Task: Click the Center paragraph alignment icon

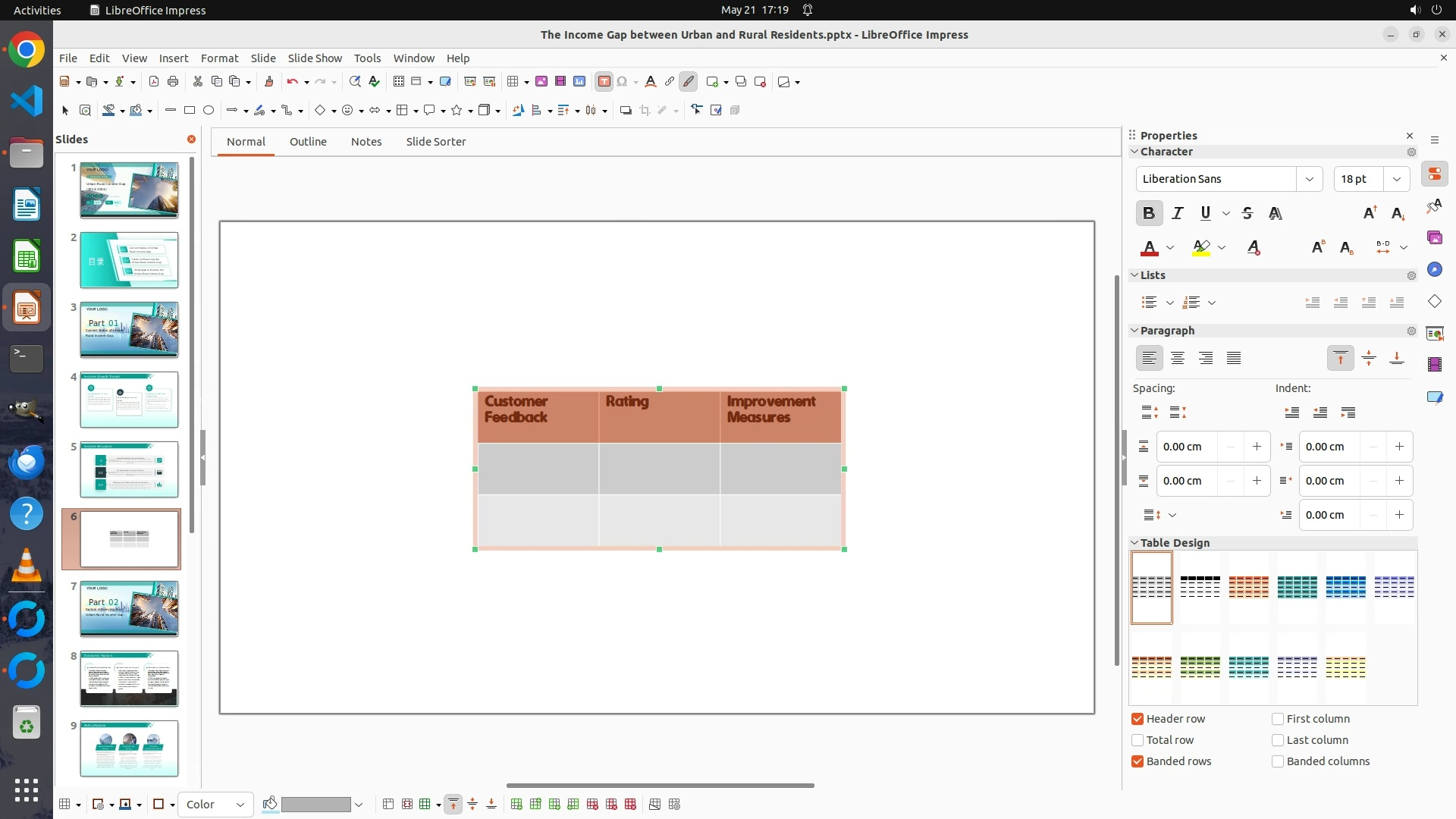Action: coord(1178,358)
